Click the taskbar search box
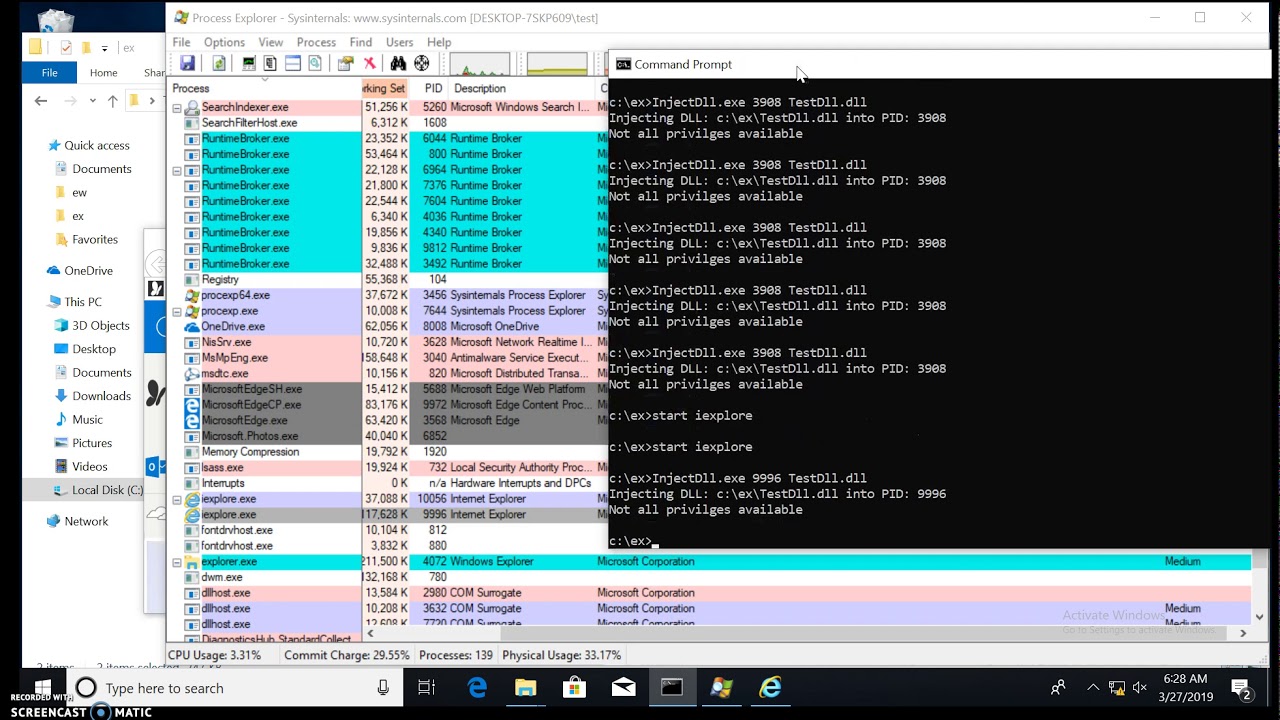The width and height of the screenshot is (1280, 720). click(x=233, y=688)
